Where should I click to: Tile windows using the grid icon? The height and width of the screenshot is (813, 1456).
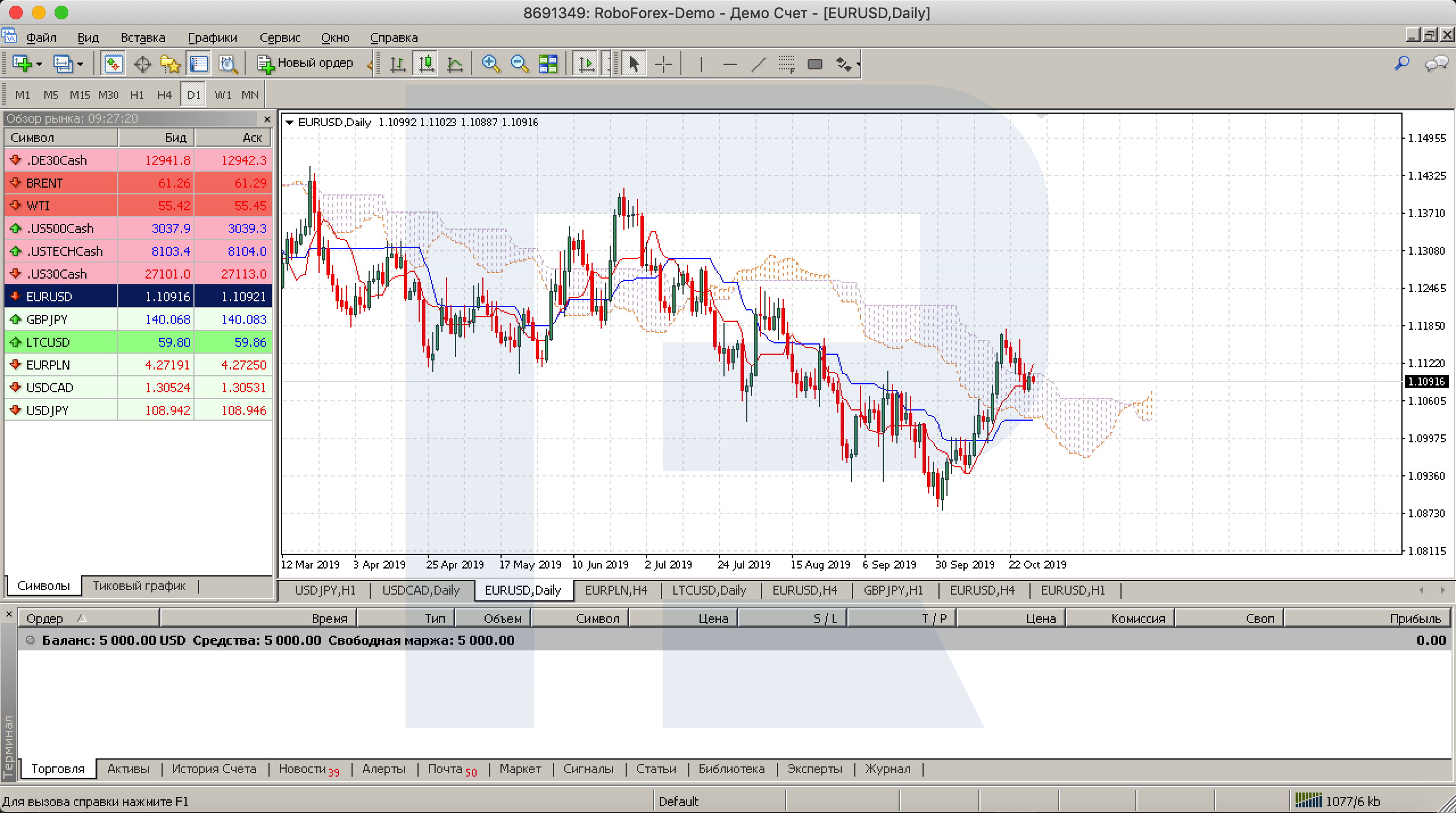coord(548,64)
